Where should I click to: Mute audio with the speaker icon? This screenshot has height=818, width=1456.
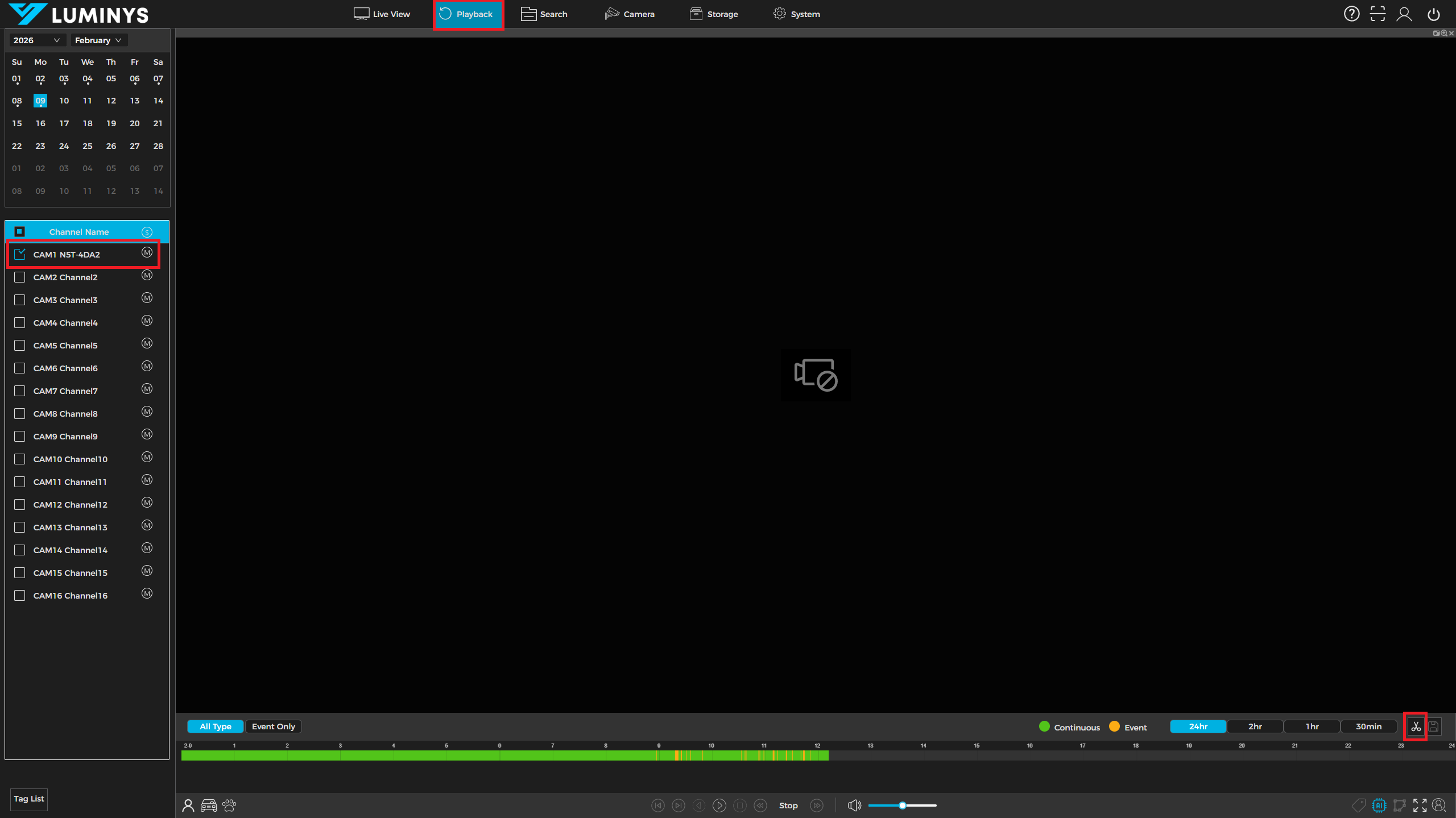tap(854, 805)
